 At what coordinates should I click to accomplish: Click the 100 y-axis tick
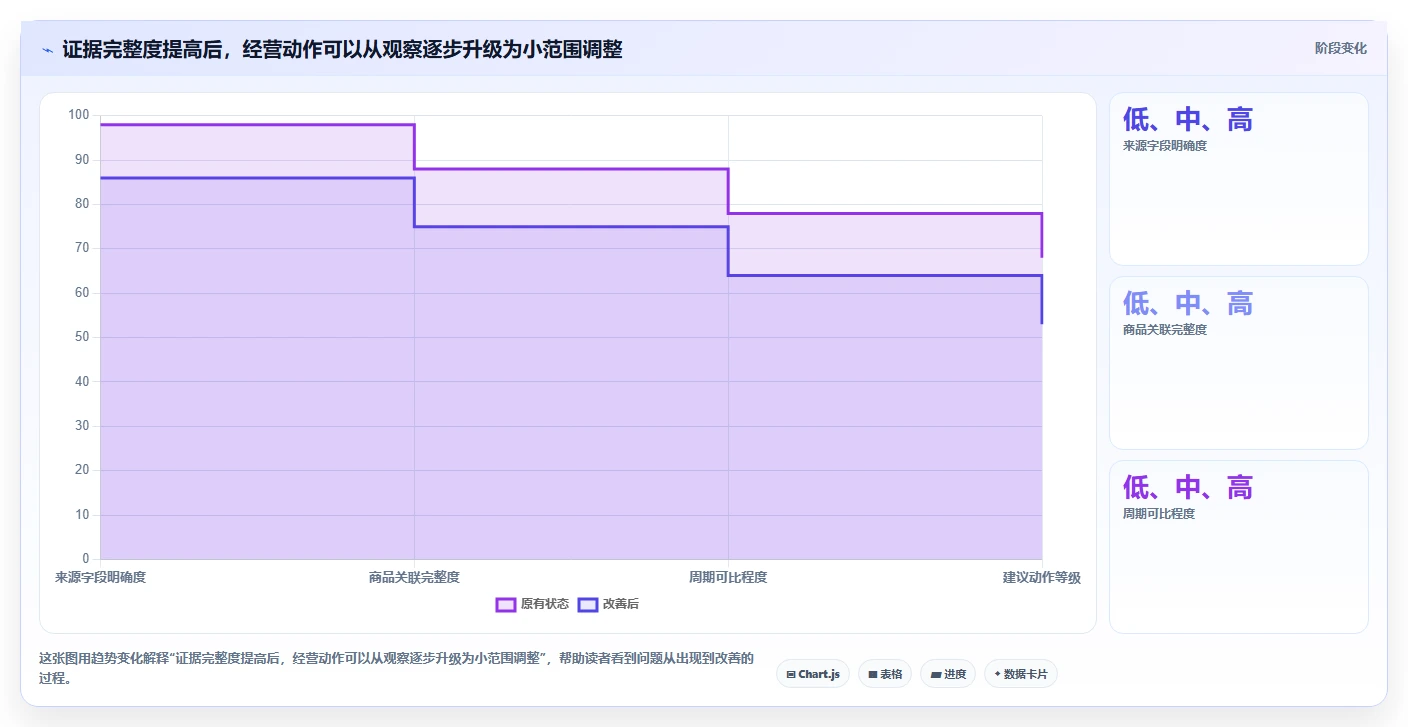click(79, 115)
